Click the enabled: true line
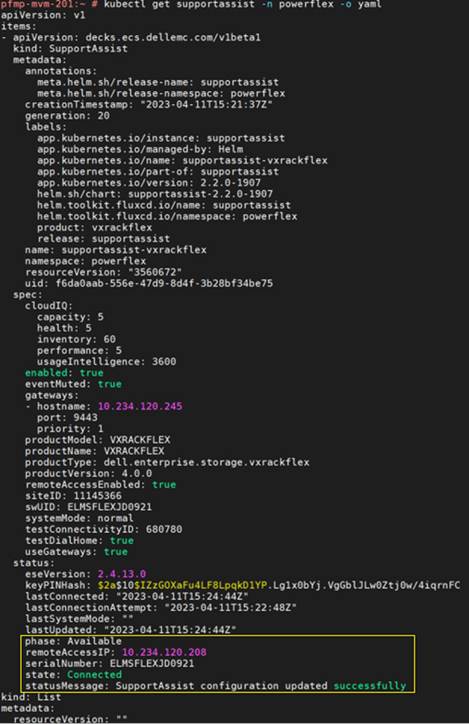 point(64,373)
